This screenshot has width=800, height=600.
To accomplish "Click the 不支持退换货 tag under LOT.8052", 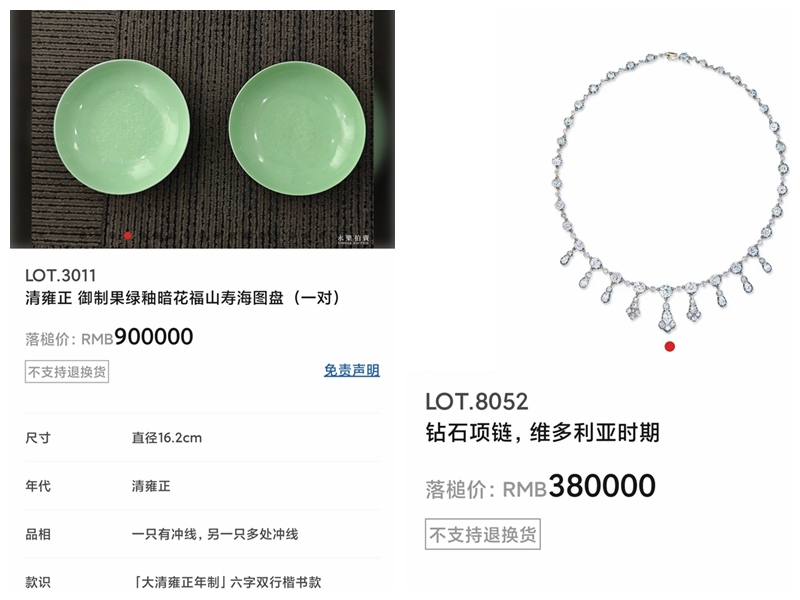I will pos(483,534).
